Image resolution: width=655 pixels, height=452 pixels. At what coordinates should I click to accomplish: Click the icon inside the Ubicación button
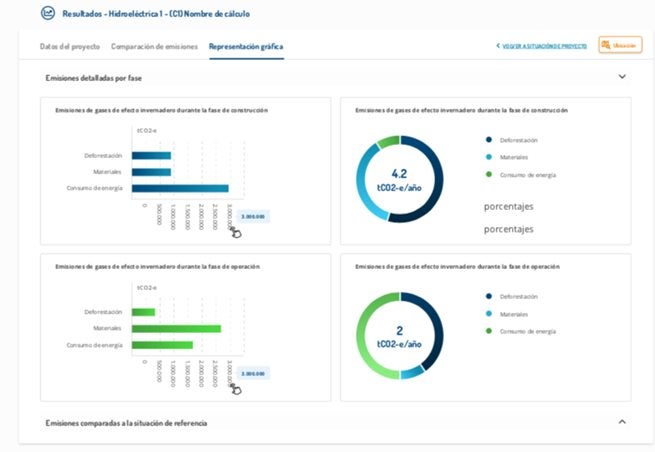coord(606,45)
